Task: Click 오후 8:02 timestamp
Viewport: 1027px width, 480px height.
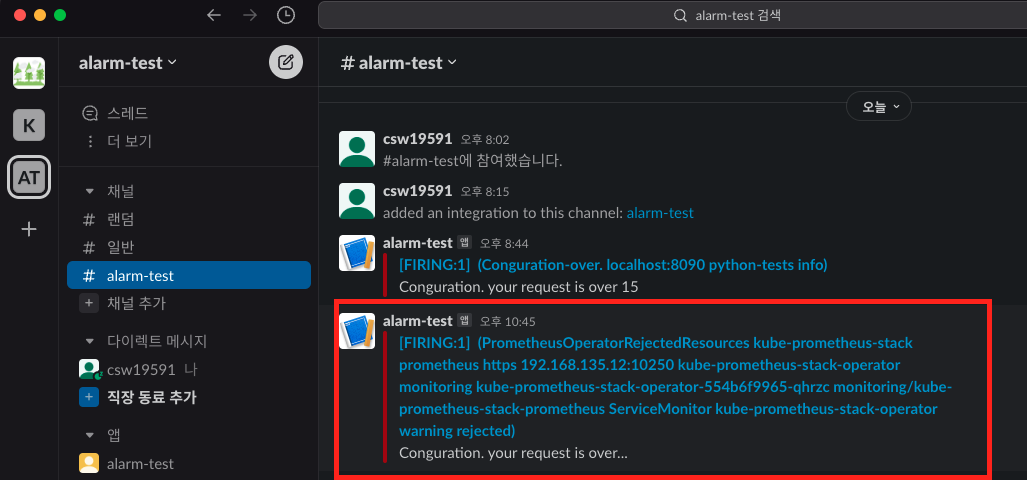Action: pyautogui.click(x=485, y=139)
